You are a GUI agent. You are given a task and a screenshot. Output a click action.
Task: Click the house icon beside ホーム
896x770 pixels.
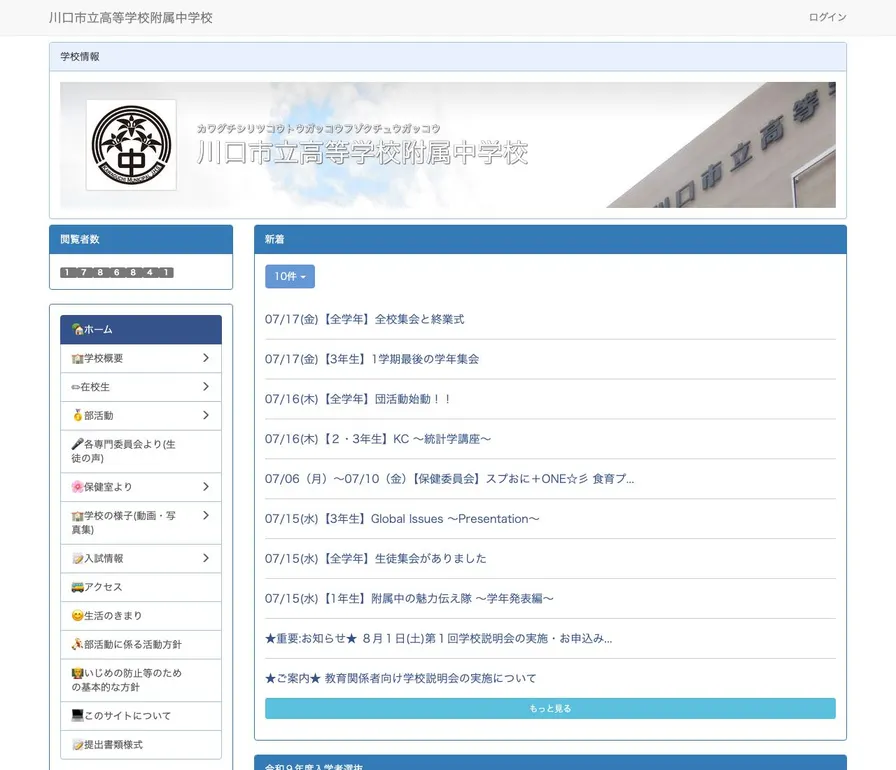78,329
